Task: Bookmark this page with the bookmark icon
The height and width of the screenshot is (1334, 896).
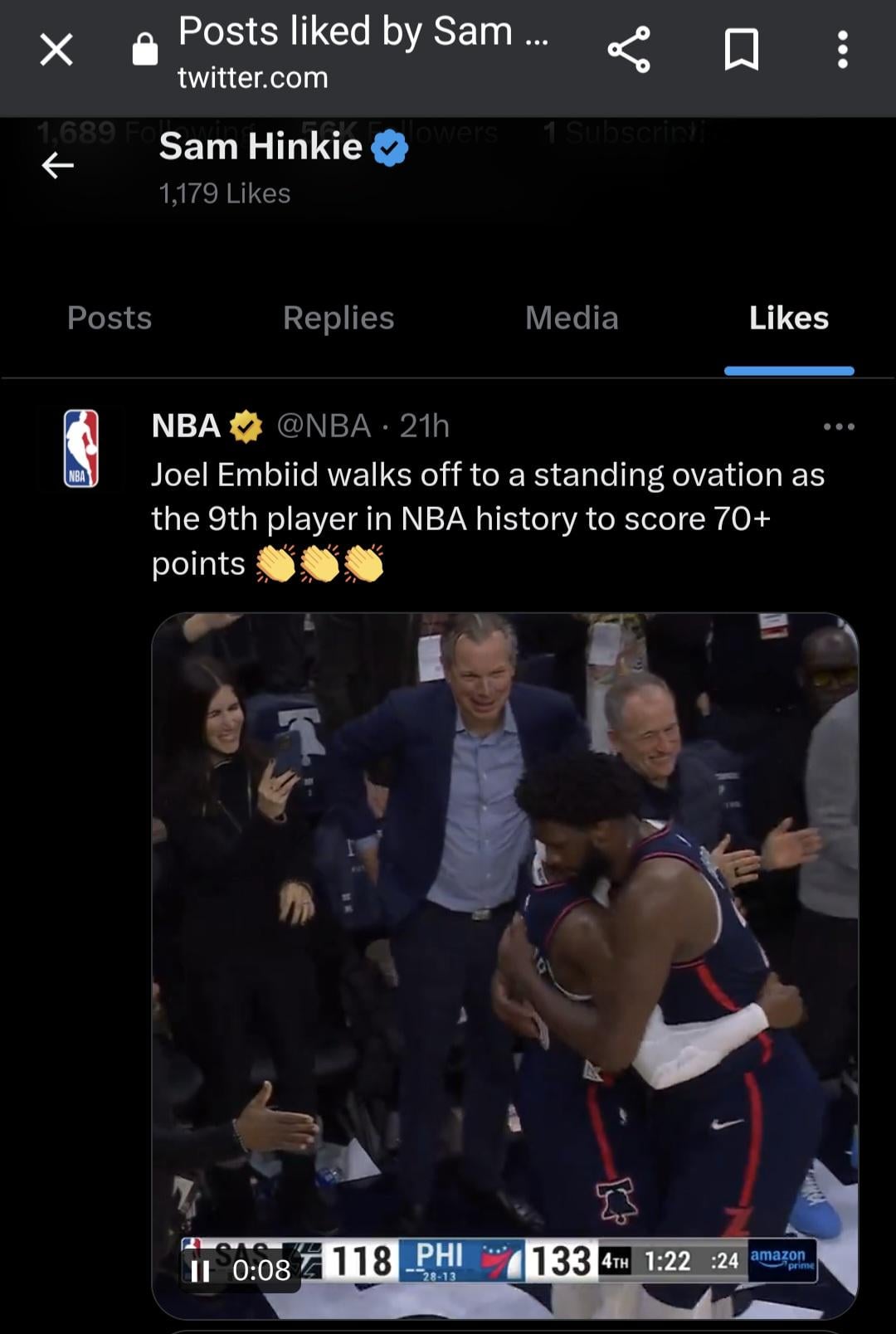Action: 742,50
